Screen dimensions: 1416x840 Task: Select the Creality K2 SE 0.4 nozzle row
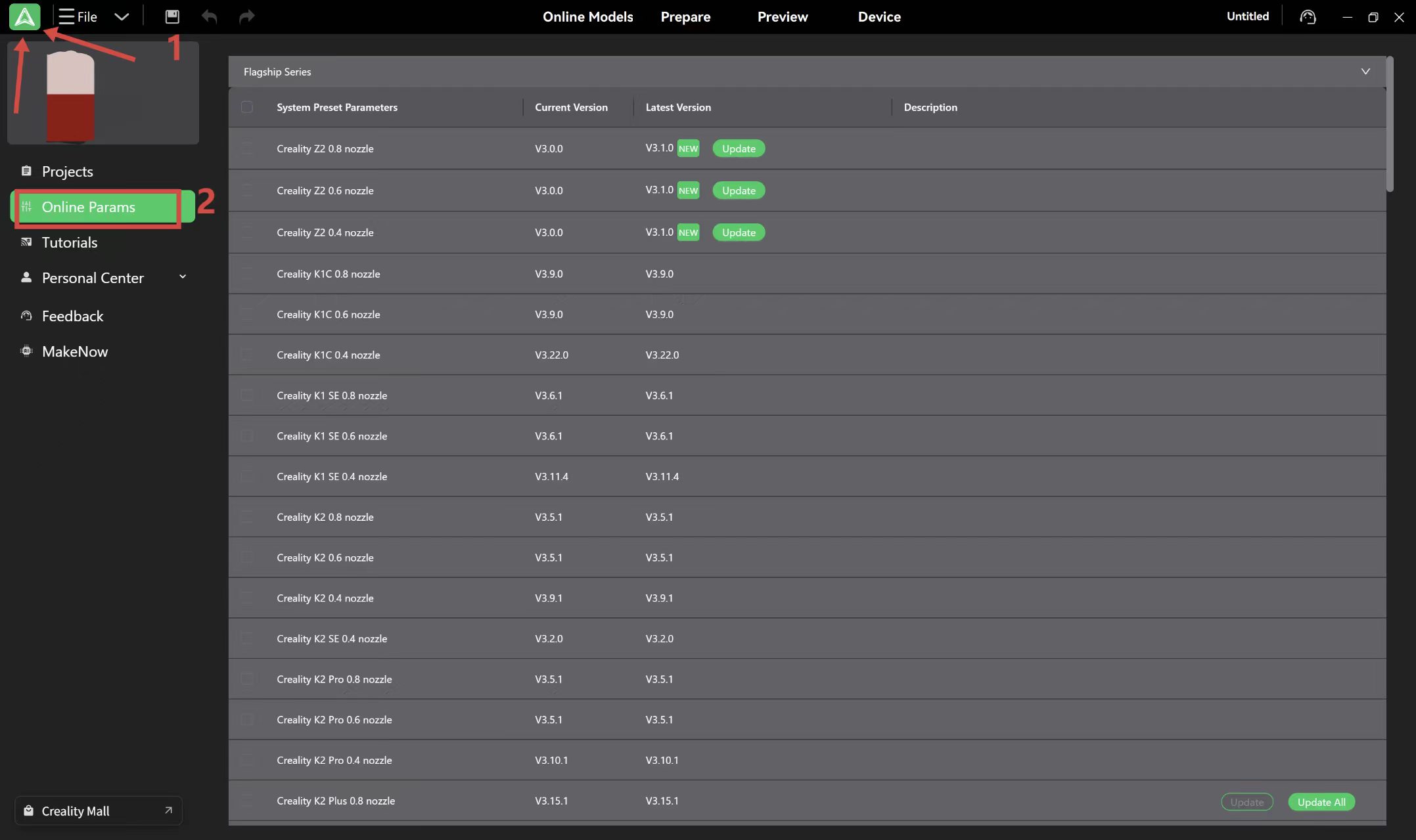(807, 638)
